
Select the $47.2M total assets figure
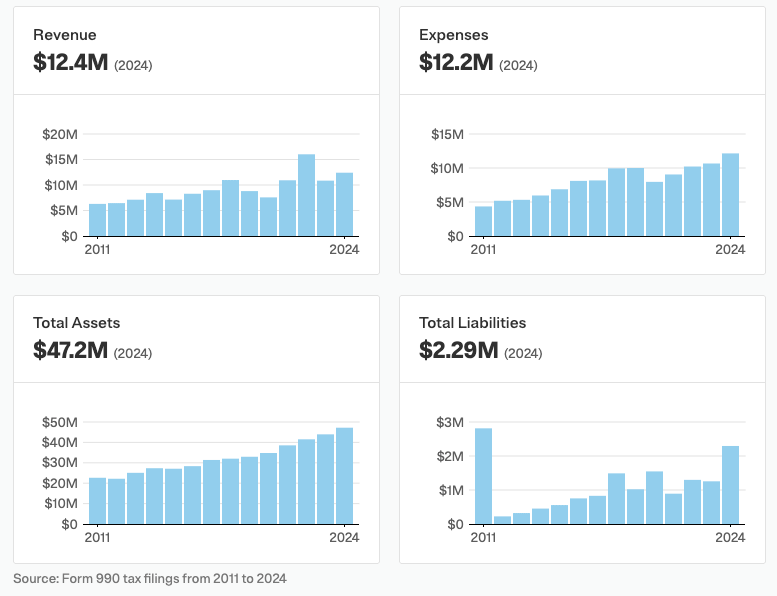pyautogui.click(x=70, y=350)
